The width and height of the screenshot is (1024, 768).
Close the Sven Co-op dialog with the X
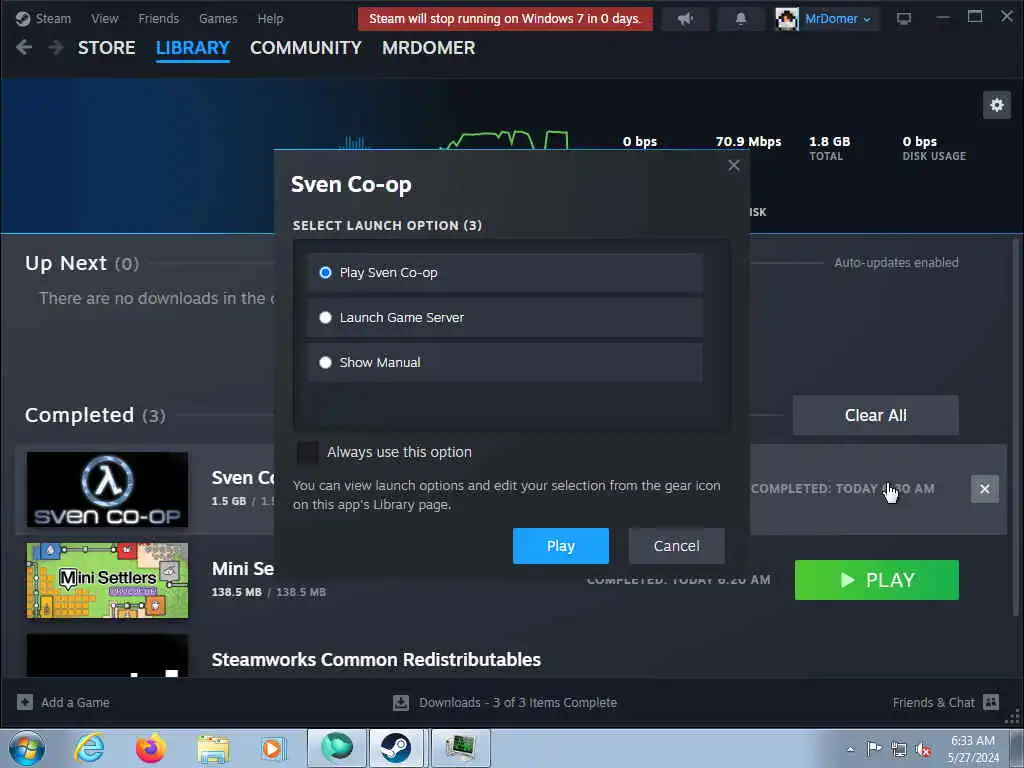tap(733, 165)
